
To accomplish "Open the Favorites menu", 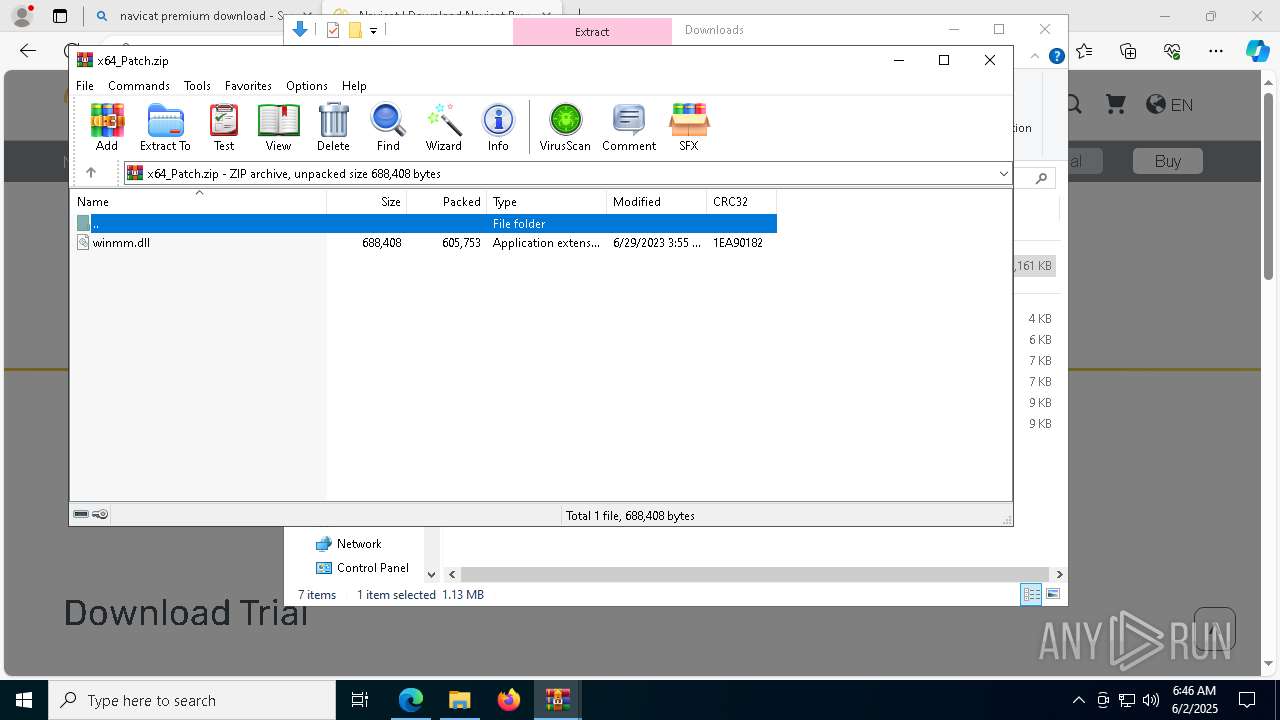I will [x=248, y=86].
